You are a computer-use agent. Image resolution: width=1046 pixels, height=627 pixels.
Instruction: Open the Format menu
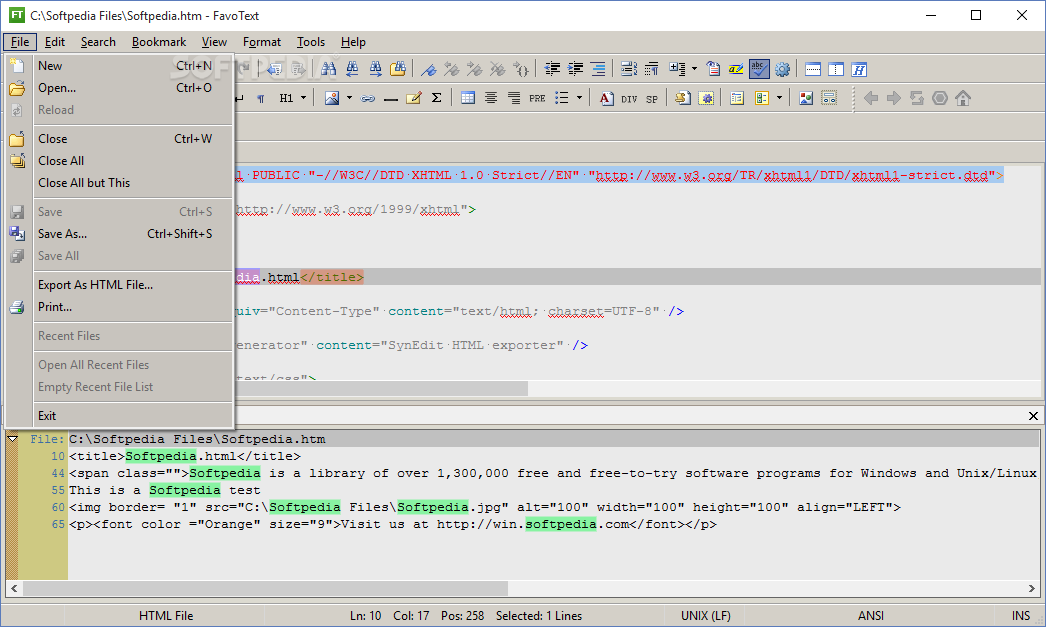coord(262,42)
